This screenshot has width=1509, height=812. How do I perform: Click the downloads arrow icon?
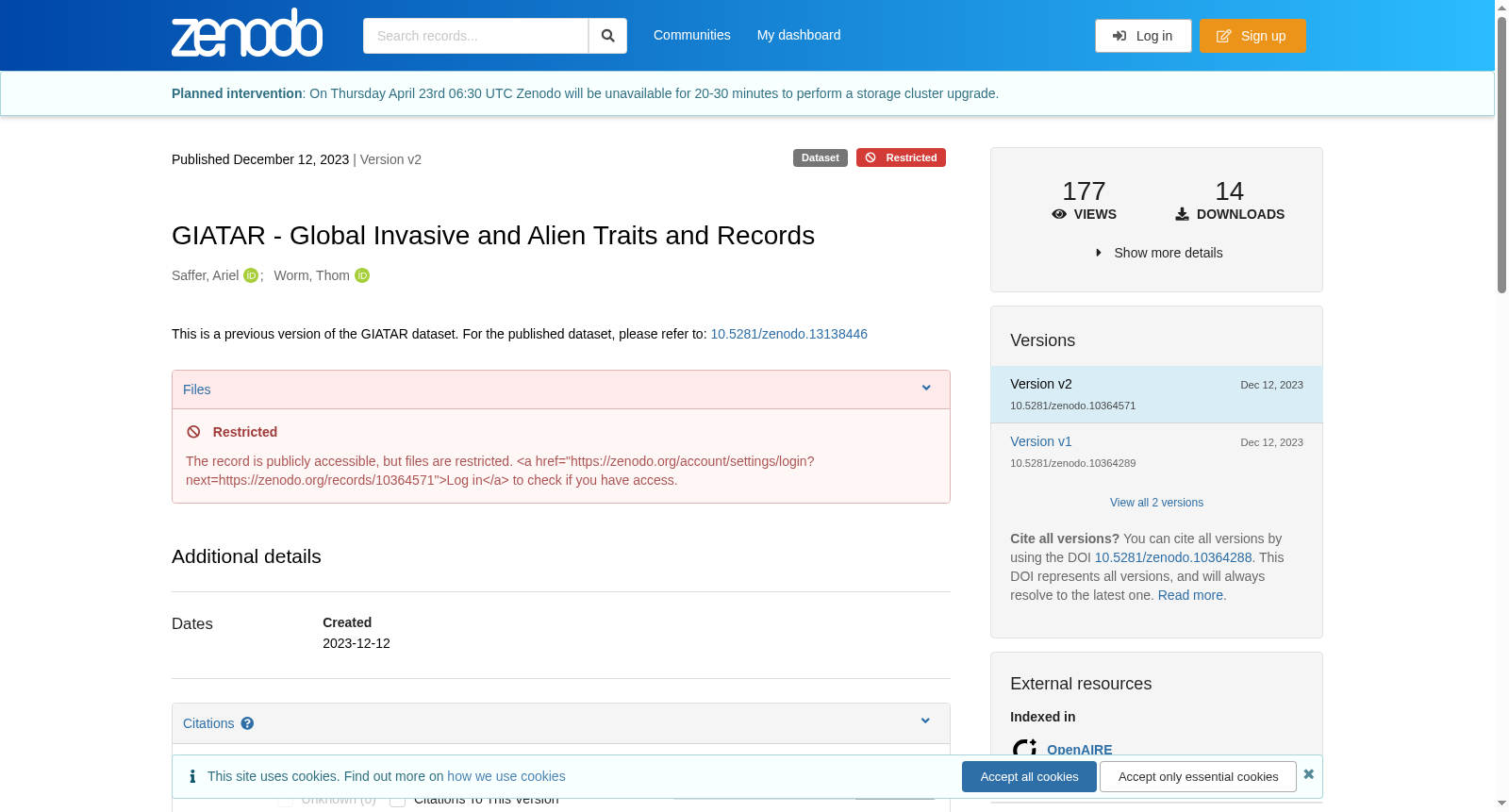click(x=1182, y=214)
